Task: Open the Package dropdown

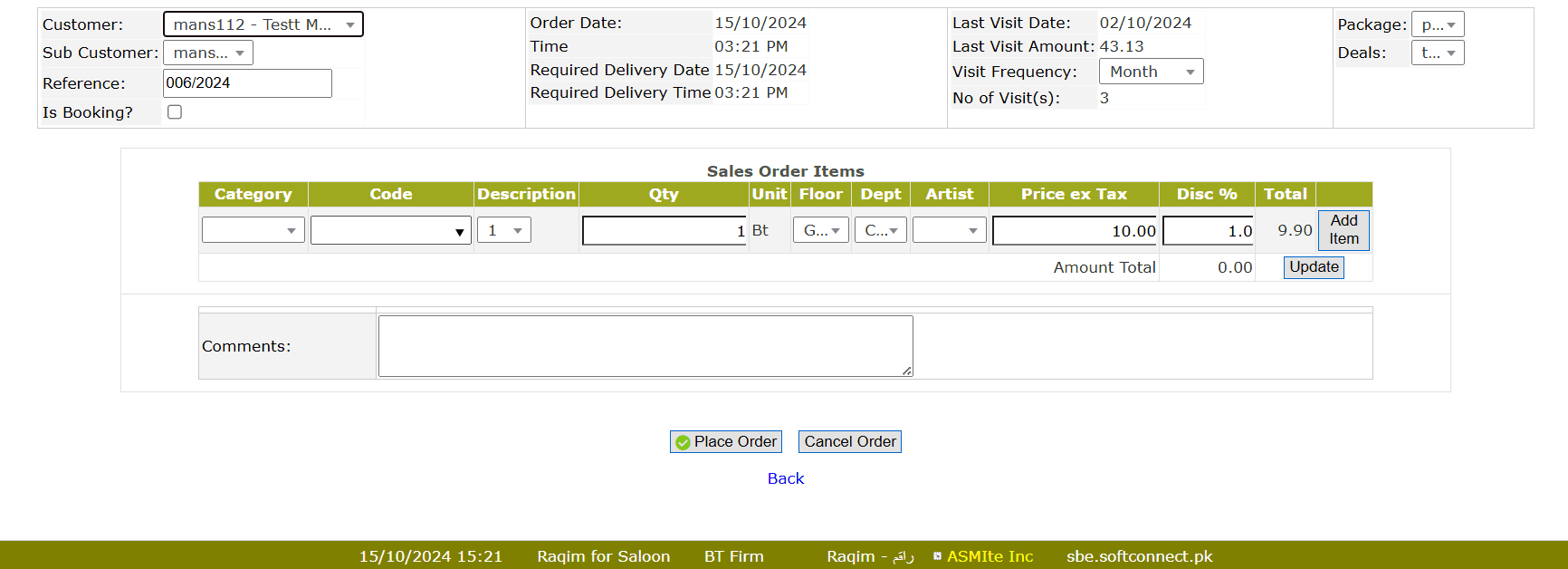Action: click(x=1437, y=25)
